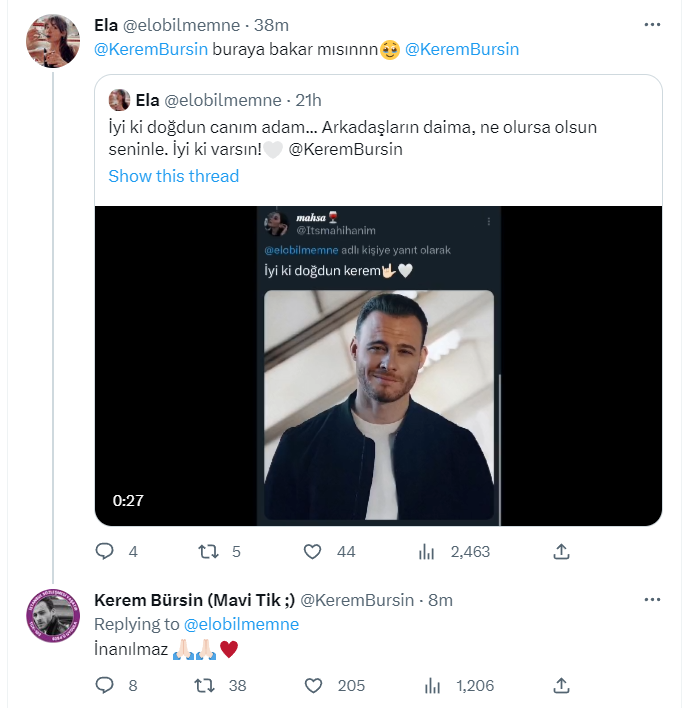Open Kerem Bürsin's profile avatar

53,617
